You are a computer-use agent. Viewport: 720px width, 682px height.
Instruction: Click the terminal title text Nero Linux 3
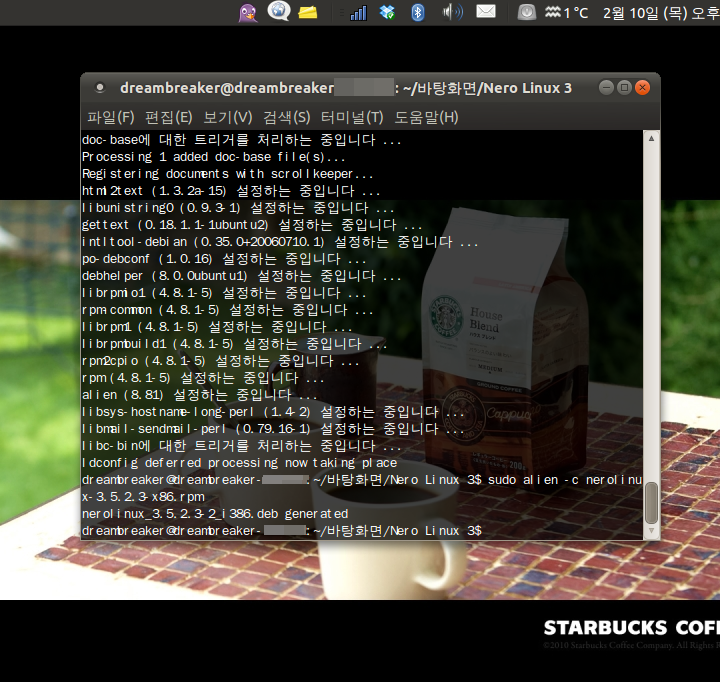point(527,88)
